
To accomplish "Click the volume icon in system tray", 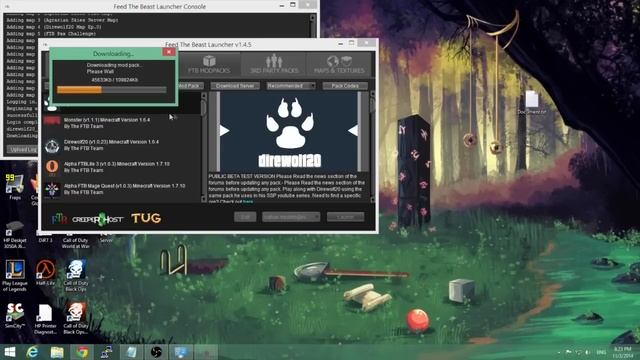I will coord(588,352).
